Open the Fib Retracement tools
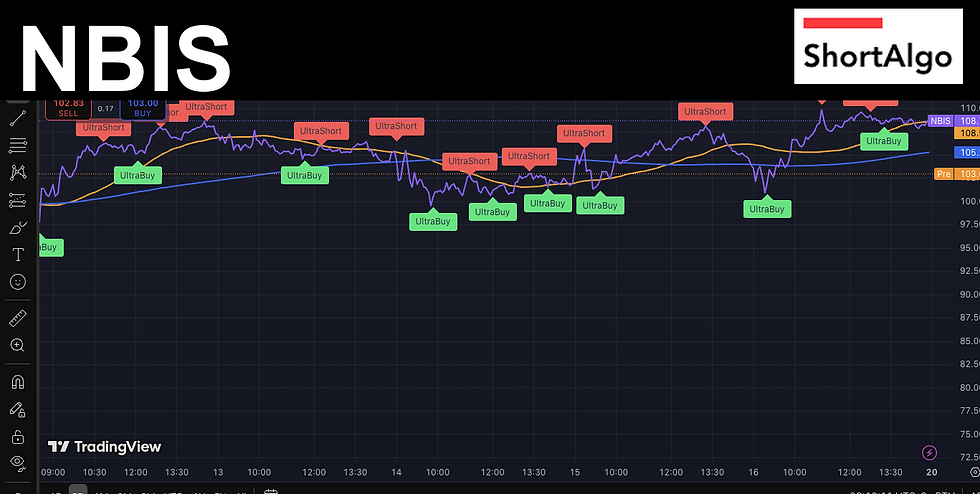This screenshot has height=494, width=980. pyautogui.click(x=18, y=146)
